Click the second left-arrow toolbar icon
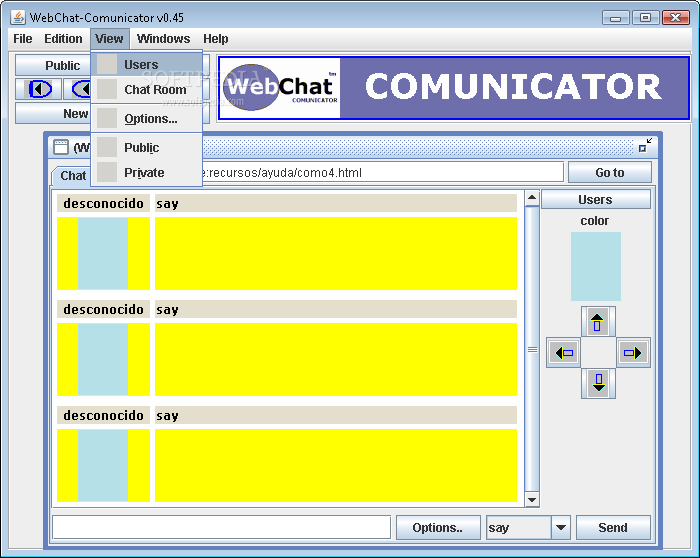 (x=77, y=89)
